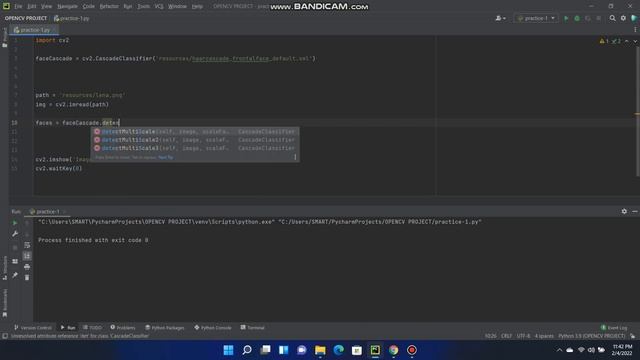640x360 pixels.
Task: Open the Terminal tool window
Action: [x=253, y=328]
